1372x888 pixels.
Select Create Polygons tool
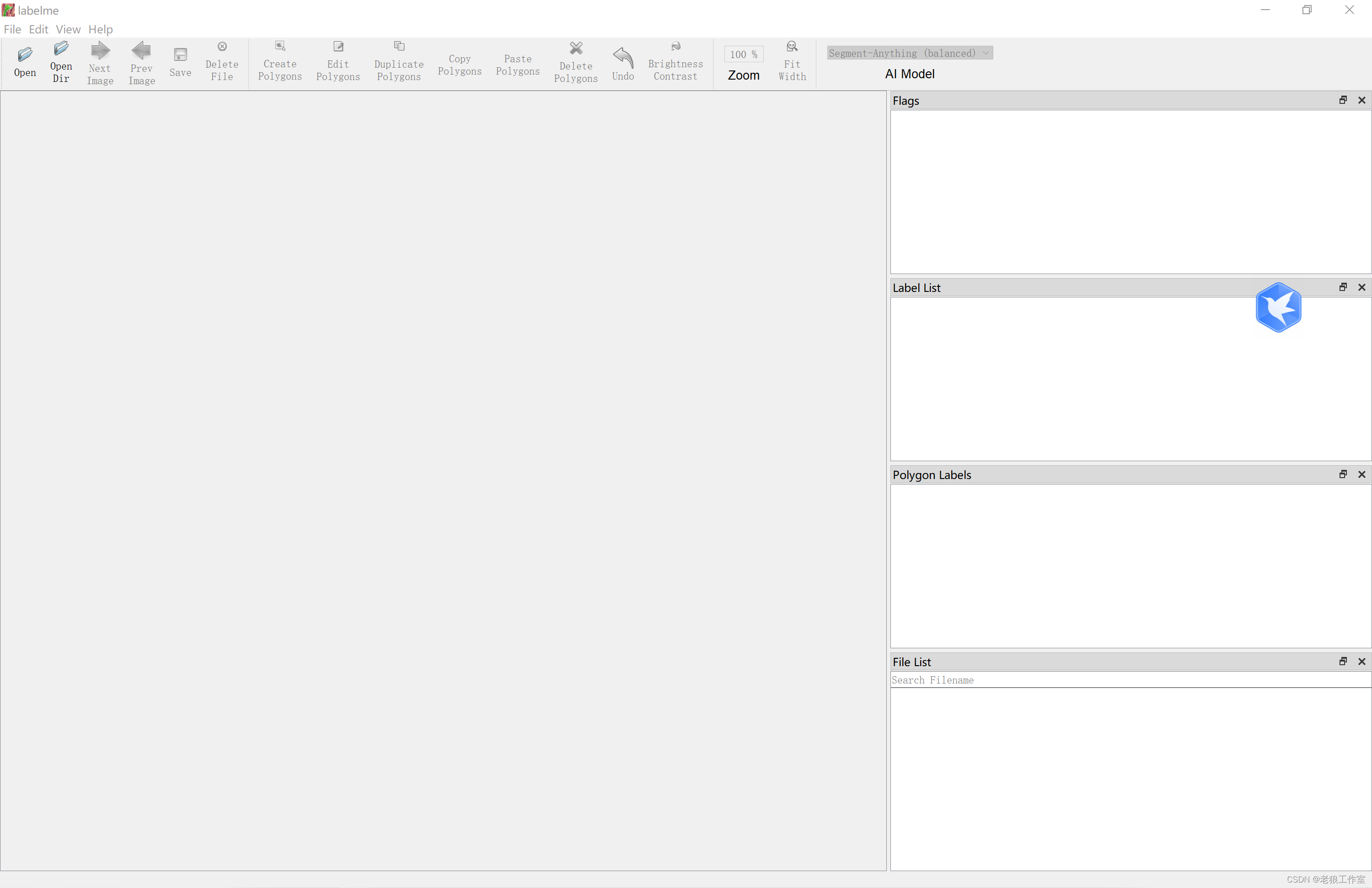click(280, 46)
